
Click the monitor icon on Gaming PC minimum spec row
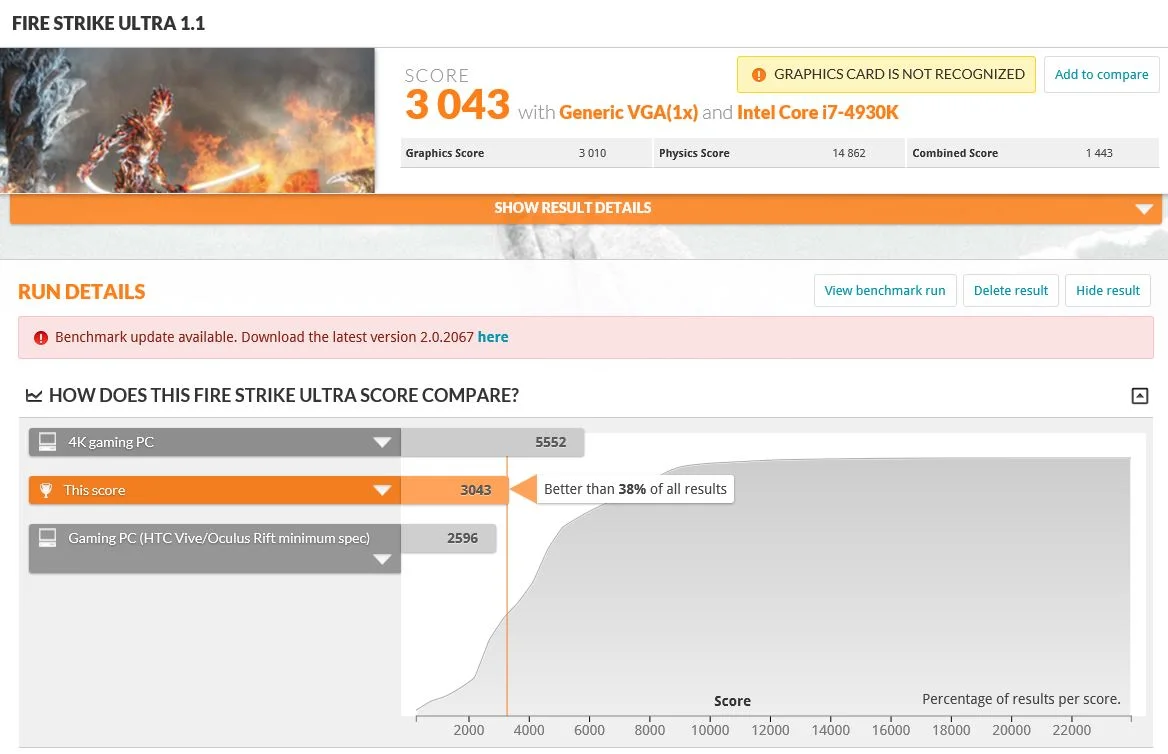coord(48,538)
